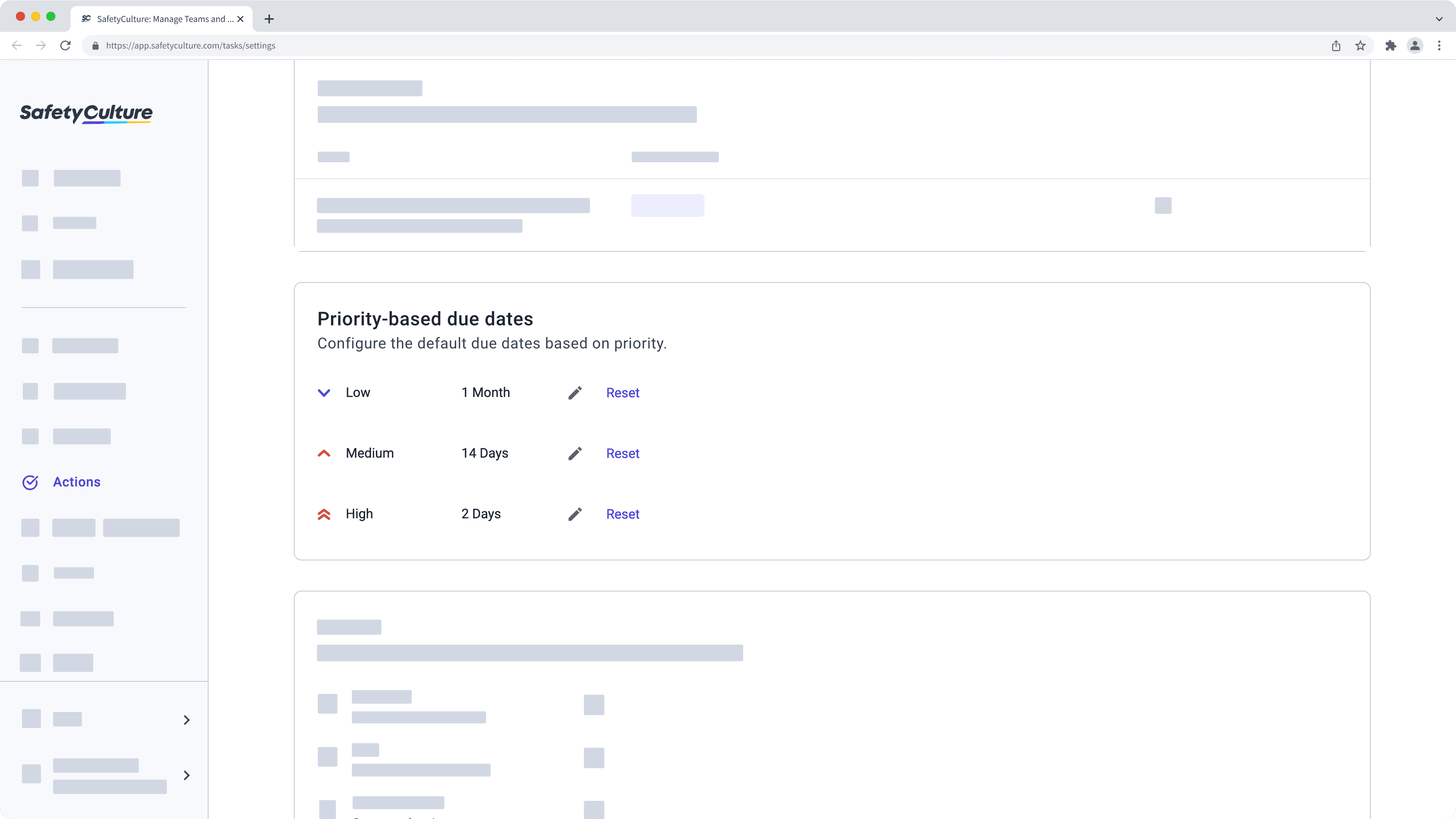The width and height of the screenshot is (1456, 819).
Task: Click the share icon in the address bar
Action: [1336, 46]
